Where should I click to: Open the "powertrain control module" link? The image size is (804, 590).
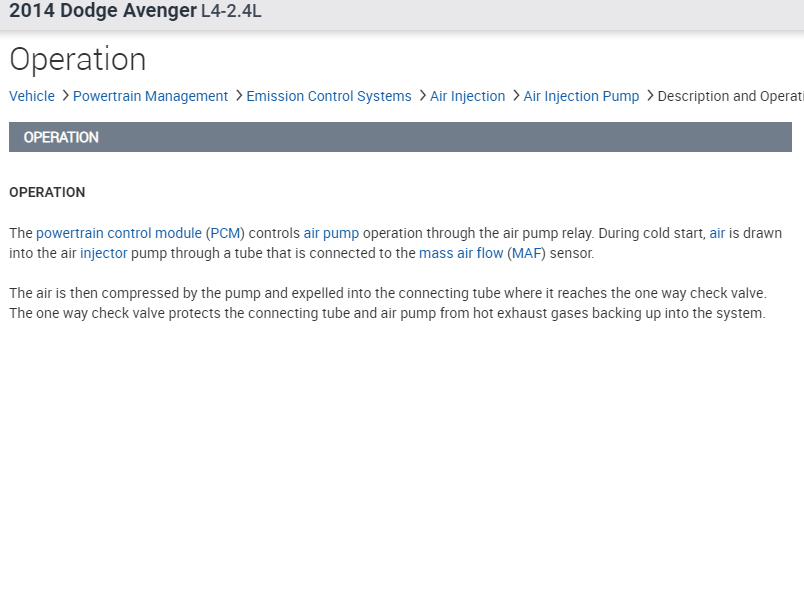pos(119,233)
